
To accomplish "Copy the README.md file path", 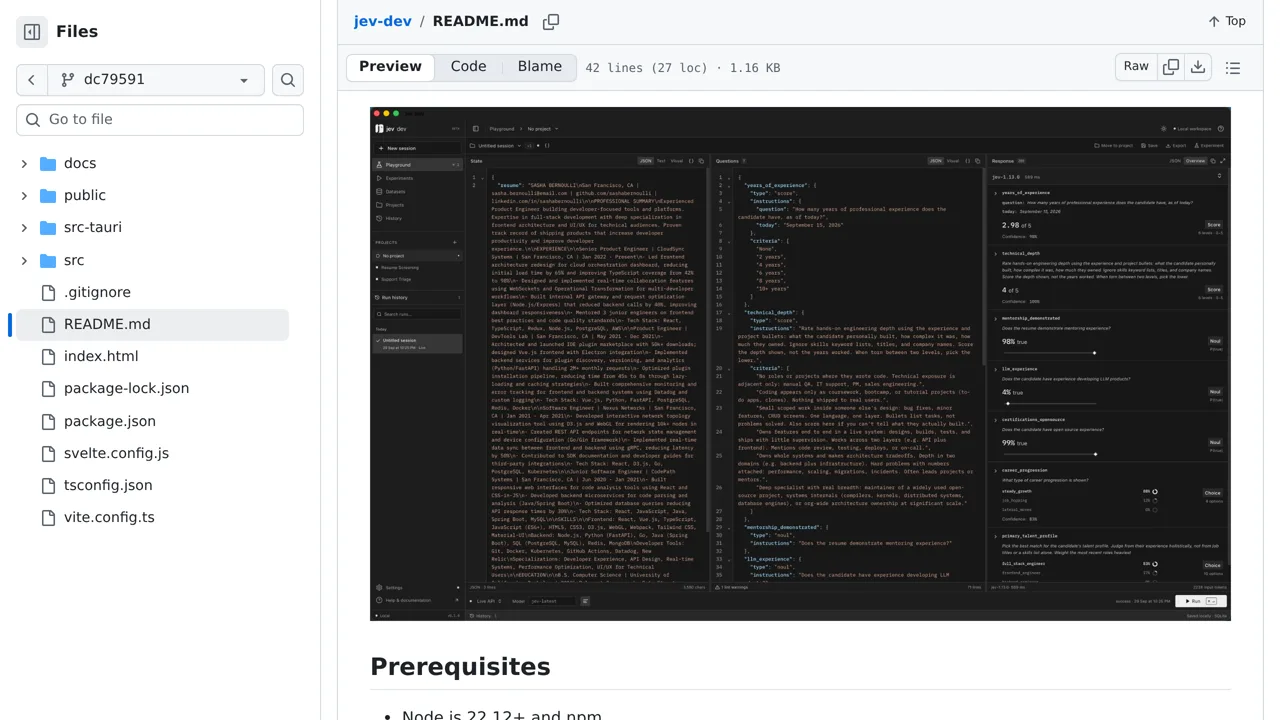I will click(x=551, y=21).
